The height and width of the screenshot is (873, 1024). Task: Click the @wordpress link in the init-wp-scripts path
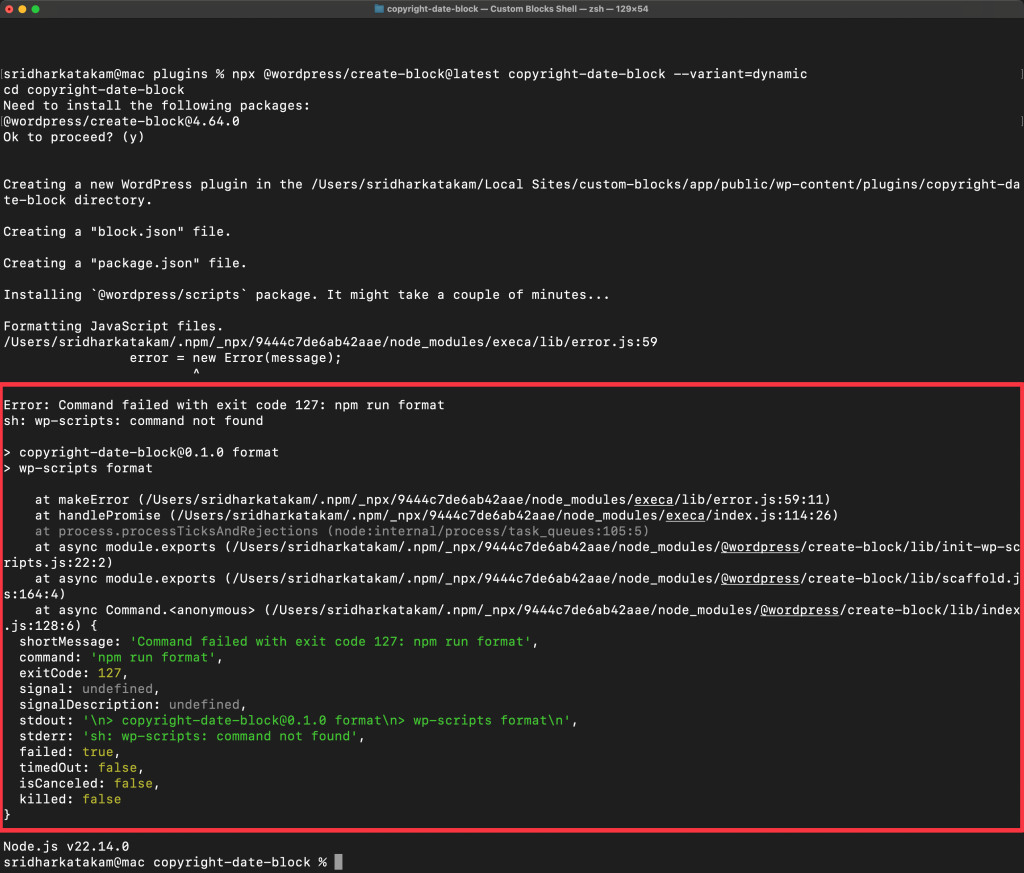(x=758, y=547)
